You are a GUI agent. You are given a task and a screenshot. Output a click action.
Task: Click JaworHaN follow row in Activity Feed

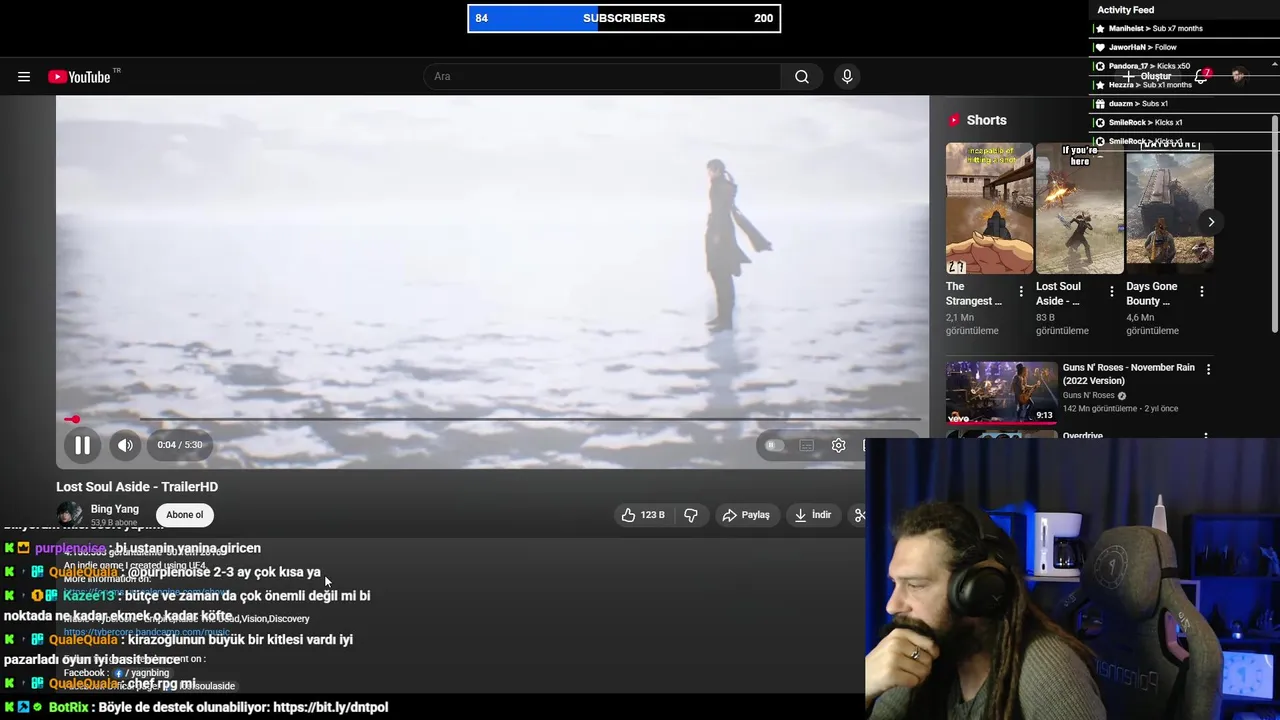1184,47
